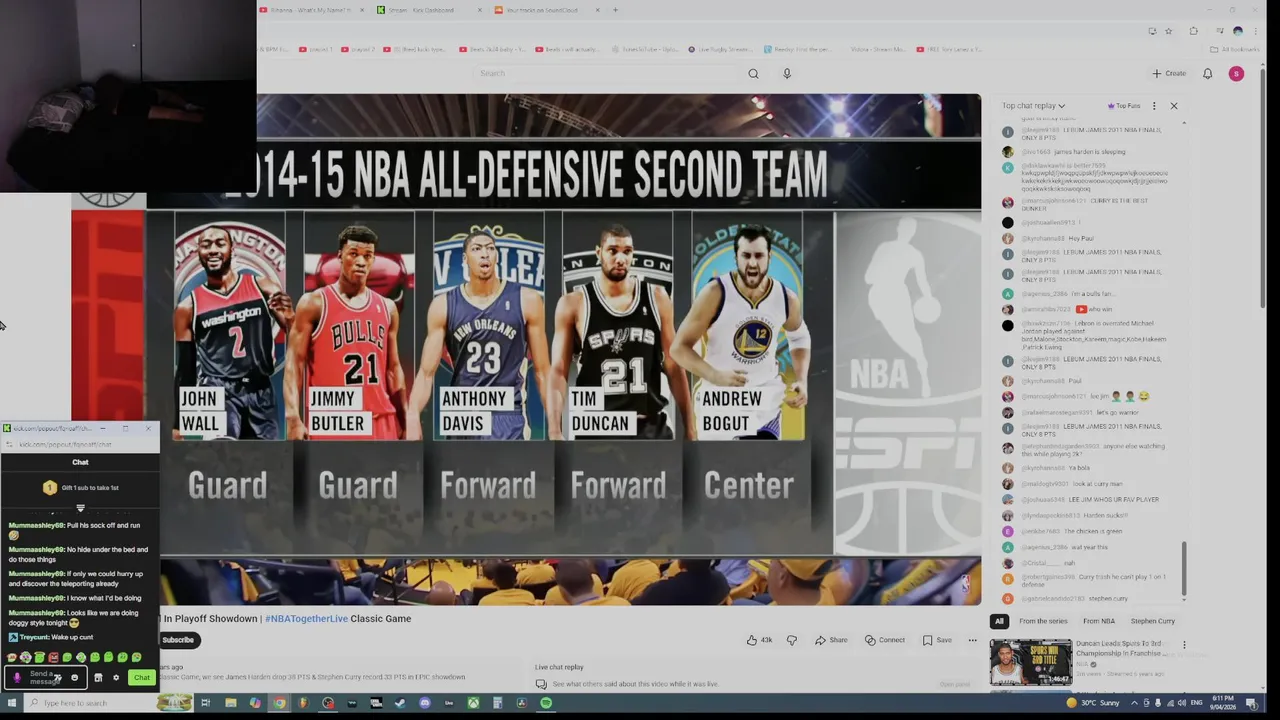Subscribe to the channel
The image size is (1280, 720).
click(178, 640)
